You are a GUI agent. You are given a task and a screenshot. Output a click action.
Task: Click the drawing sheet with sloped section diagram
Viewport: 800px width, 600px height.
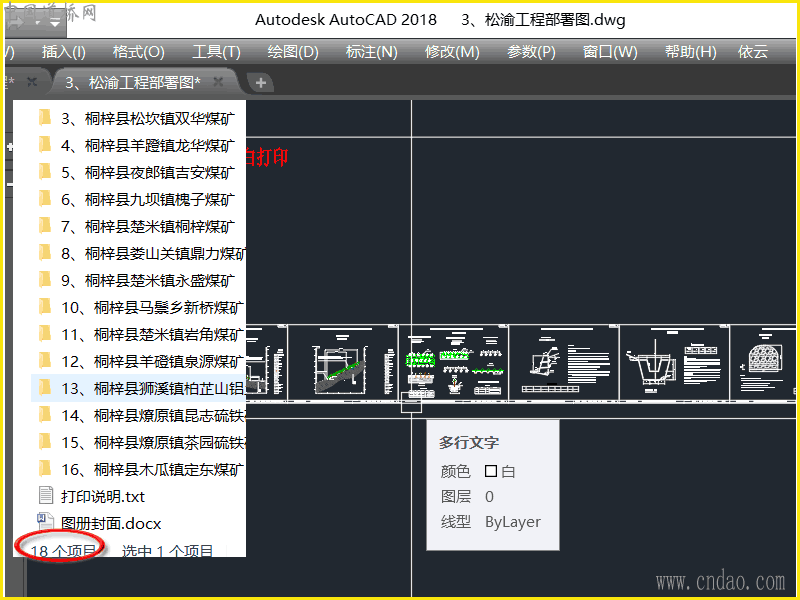pos(343,363)
